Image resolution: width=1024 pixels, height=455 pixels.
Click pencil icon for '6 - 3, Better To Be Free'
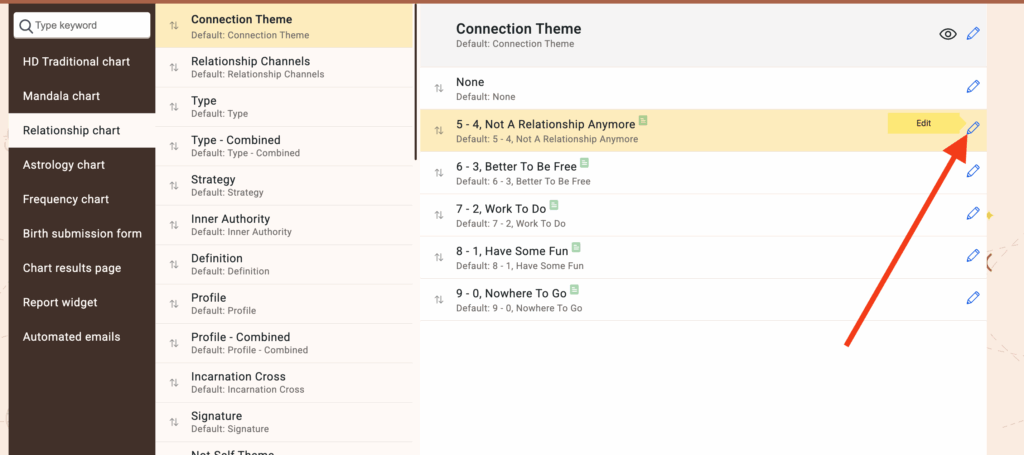click(x=973, y=171)
